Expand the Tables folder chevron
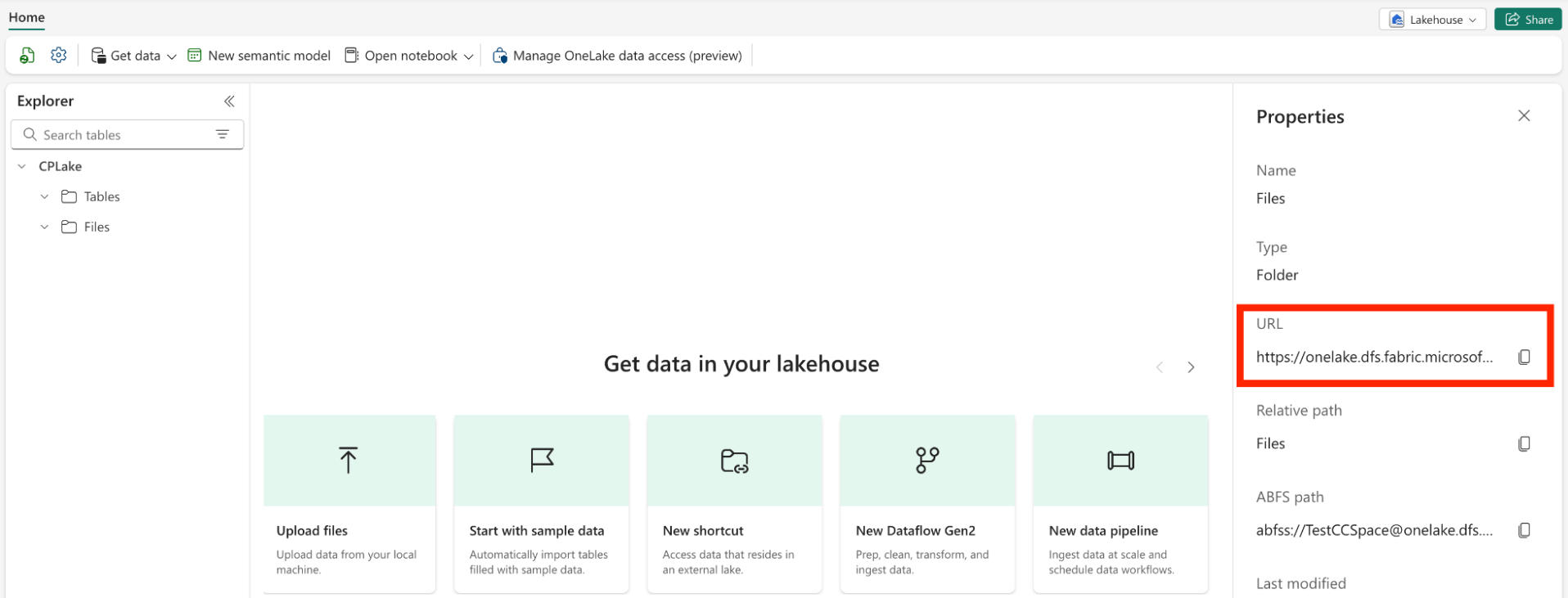Image resolution: width=1568 pixels, height=598 pixels. (x=45, y=196)
